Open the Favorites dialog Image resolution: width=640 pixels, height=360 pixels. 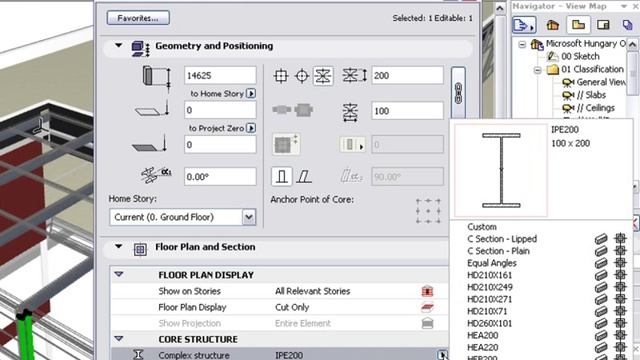138,18
